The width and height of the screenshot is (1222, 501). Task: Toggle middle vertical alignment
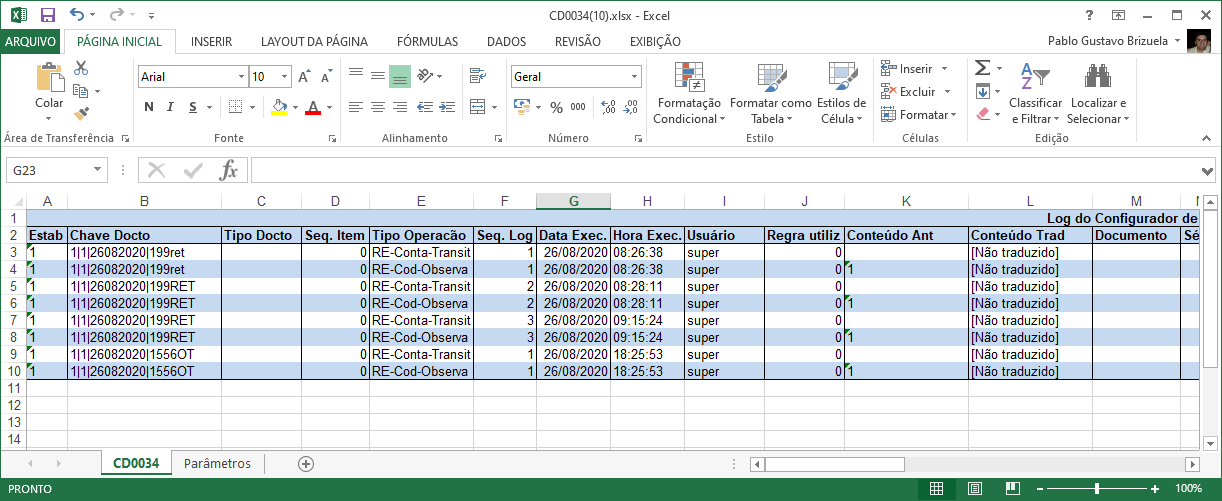[378, 76]
